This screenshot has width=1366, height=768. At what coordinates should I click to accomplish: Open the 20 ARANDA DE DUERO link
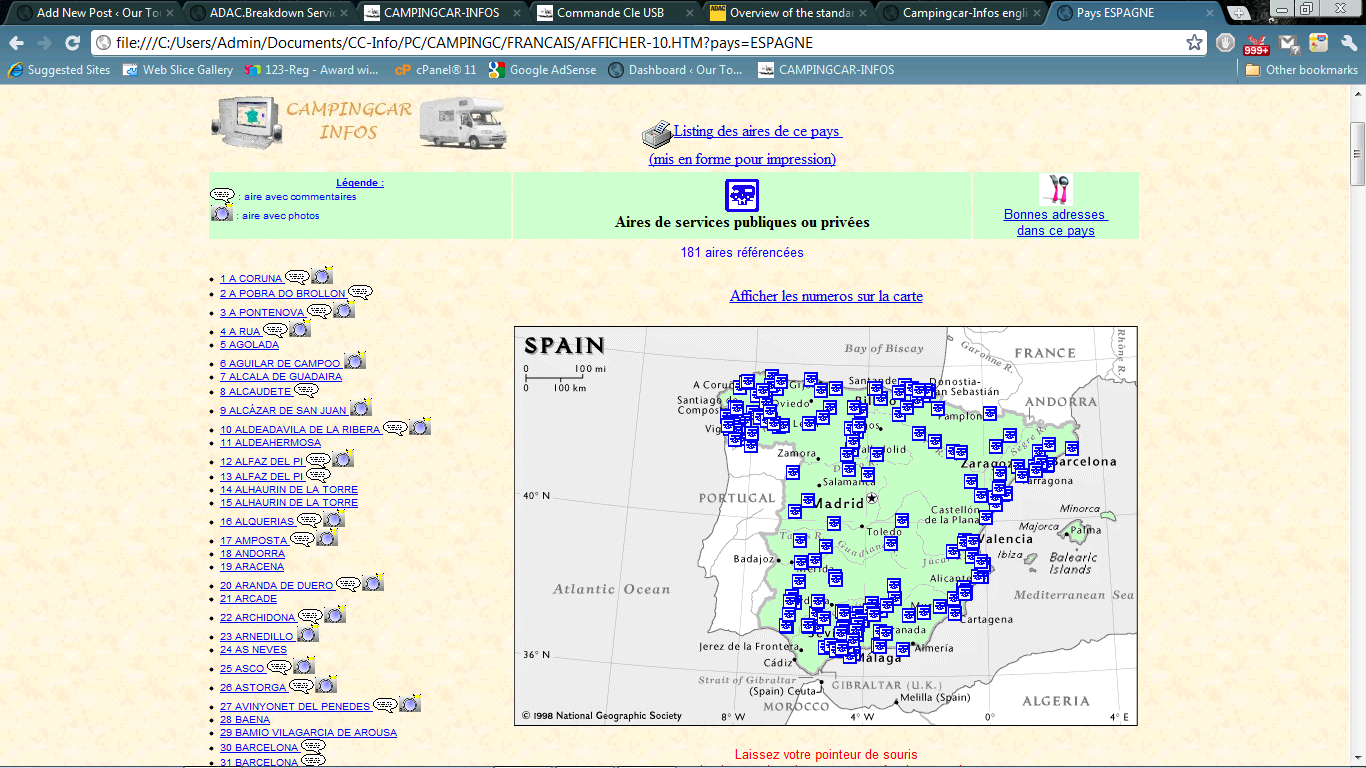tap(277, 586)
